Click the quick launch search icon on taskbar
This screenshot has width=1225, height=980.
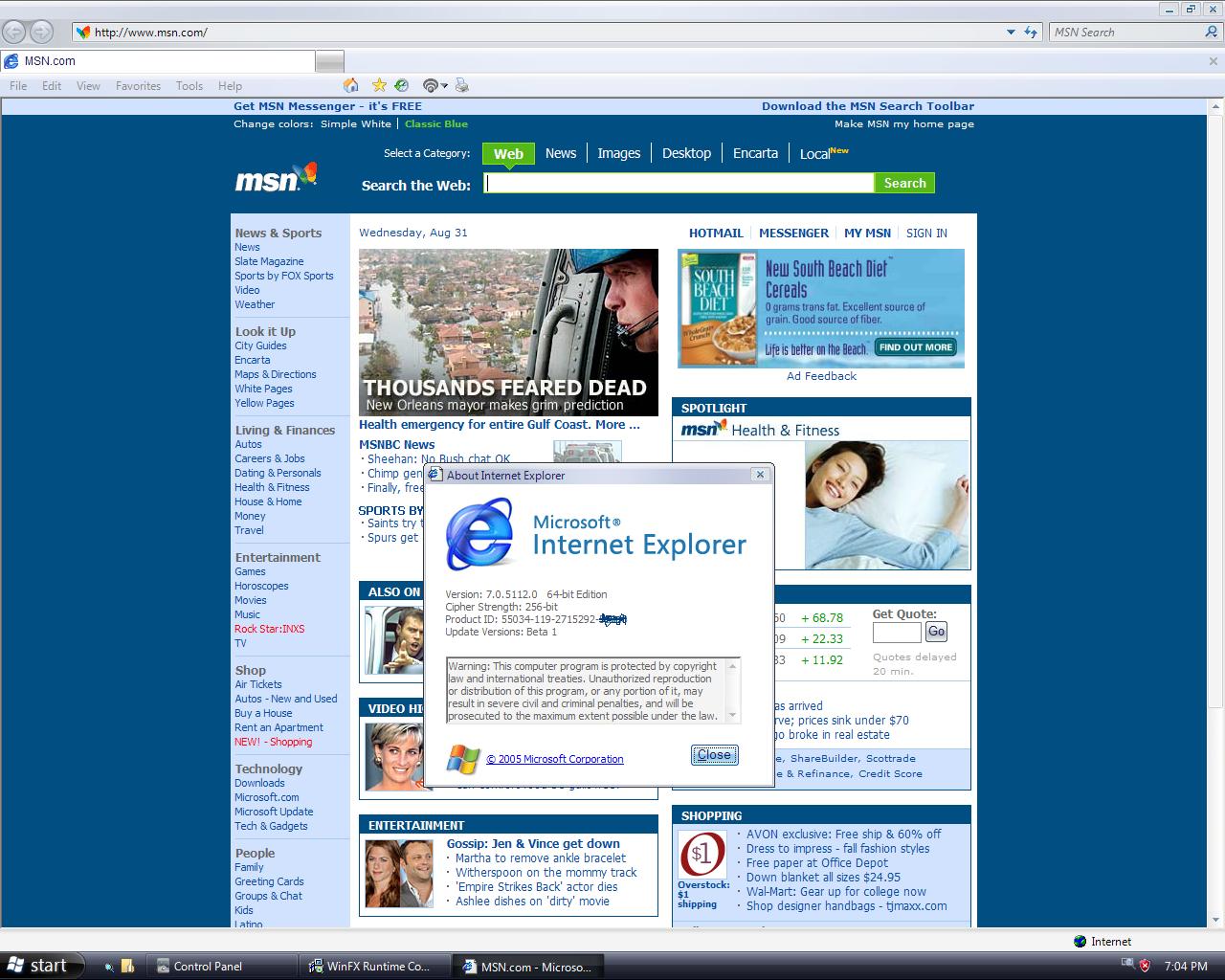109,967
